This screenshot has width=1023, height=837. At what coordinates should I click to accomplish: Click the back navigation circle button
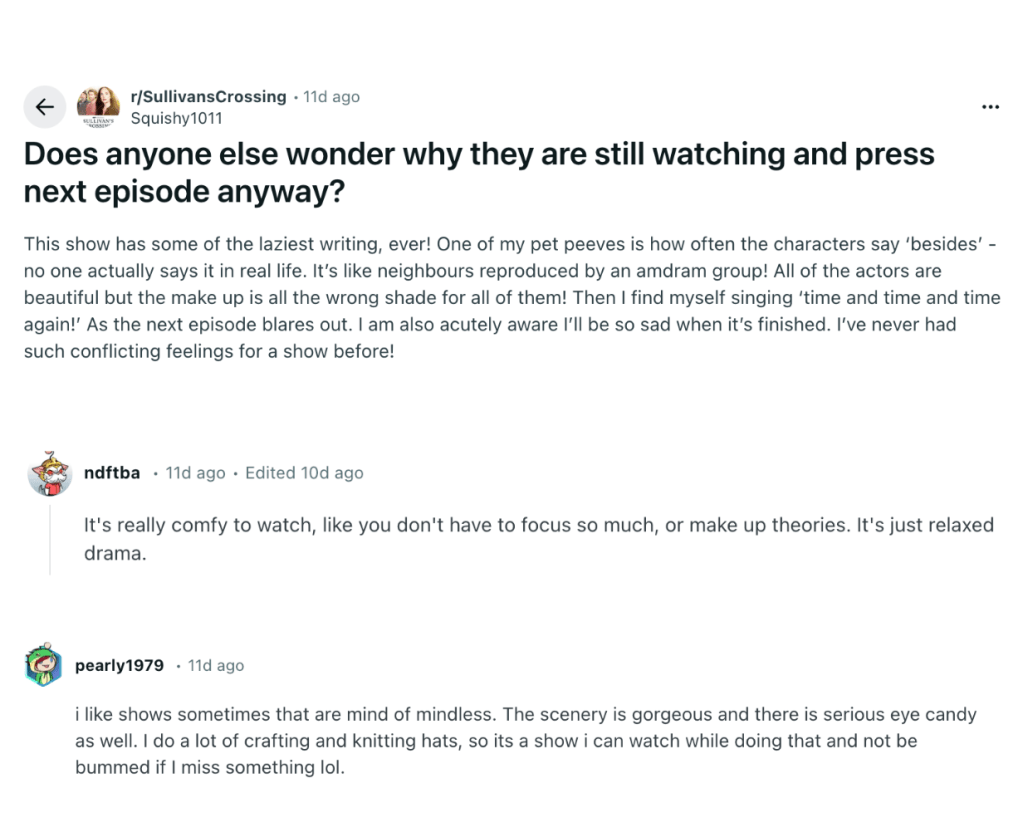pyautogui.click(x=44, y=106)
